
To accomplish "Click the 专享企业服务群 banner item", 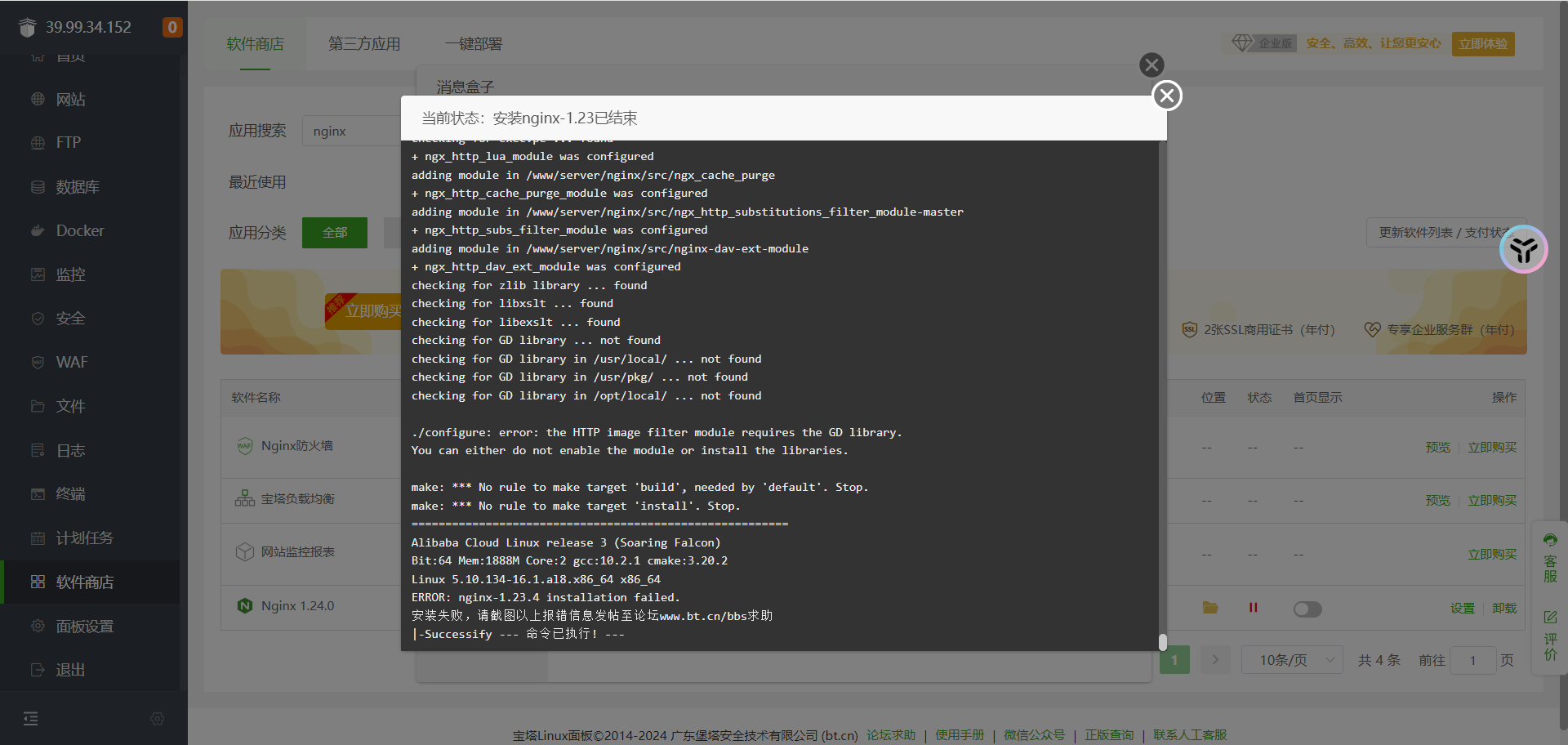I will pos(1440,330).
